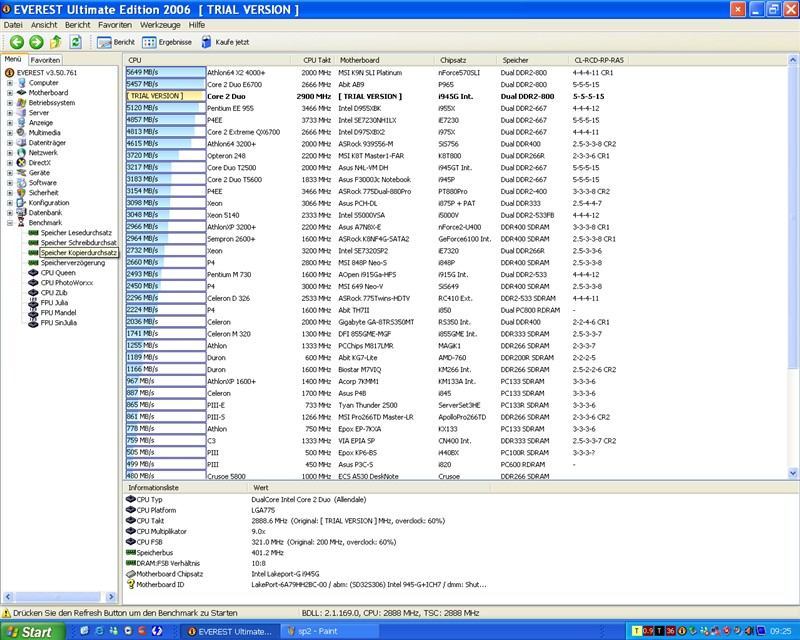Sort by CPU Takt column header

[312, 60]
